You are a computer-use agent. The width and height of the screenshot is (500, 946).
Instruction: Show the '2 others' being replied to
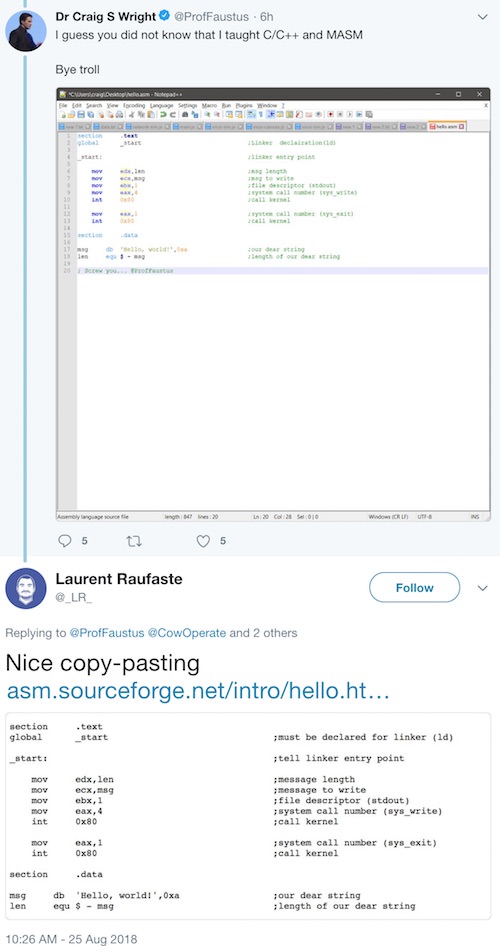273,633
